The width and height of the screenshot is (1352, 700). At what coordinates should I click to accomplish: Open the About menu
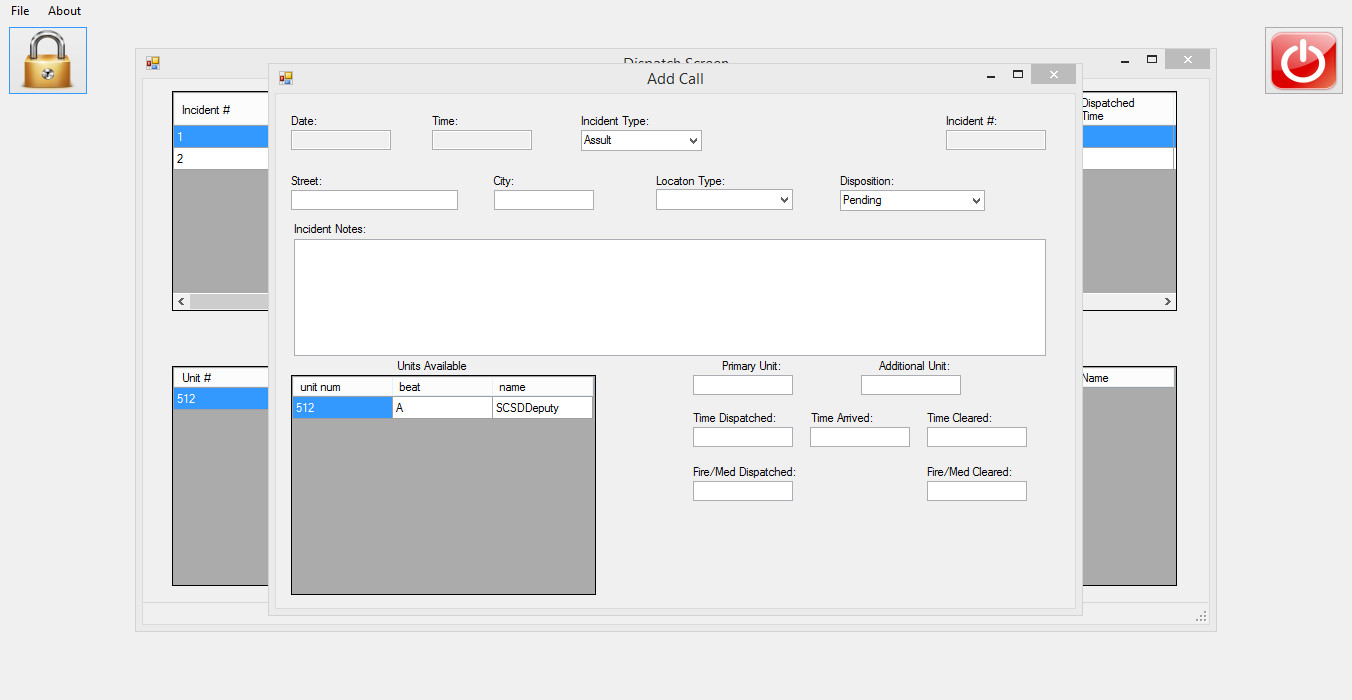coord(64,11)
